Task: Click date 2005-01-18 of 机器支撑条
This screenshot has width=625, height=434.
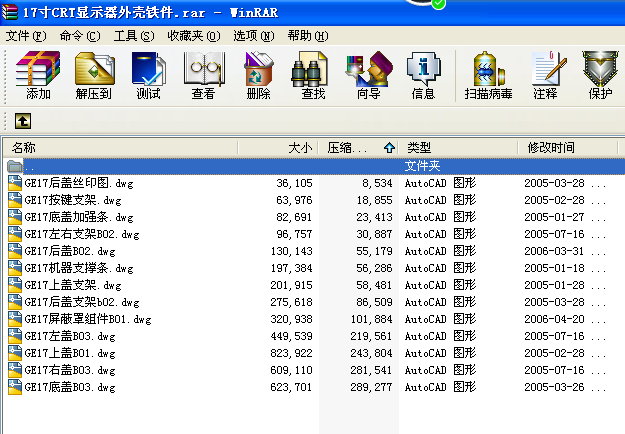Action: (x=554, y=268)
